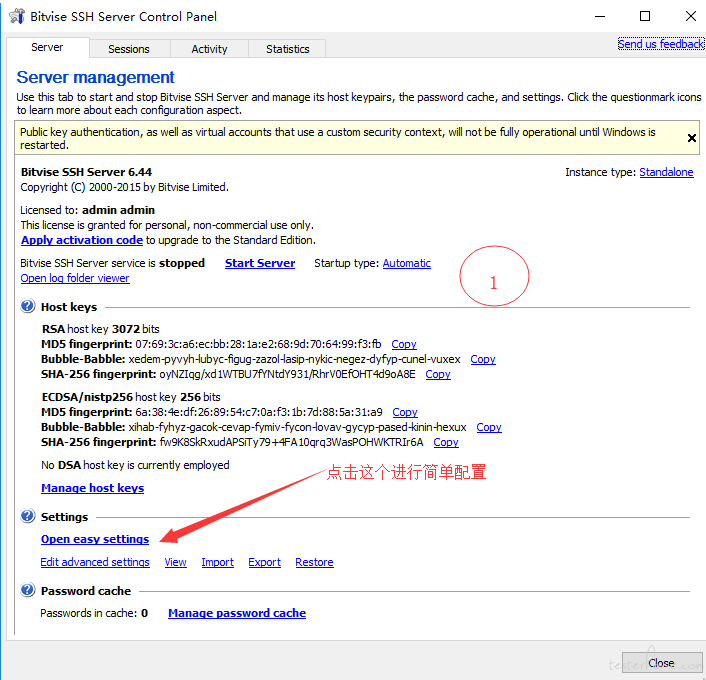
Task: Switch to the Server tab
Action: 47,47
